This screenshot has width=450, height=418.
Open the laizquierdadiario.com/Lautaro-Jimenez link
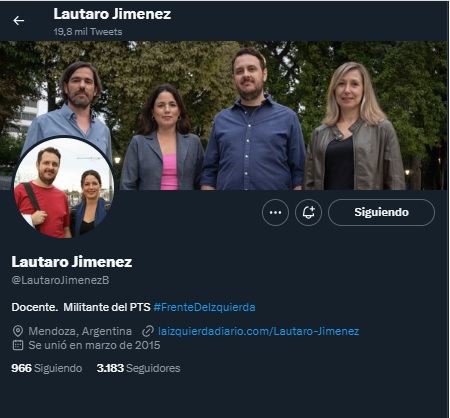(x=258, y=331)
